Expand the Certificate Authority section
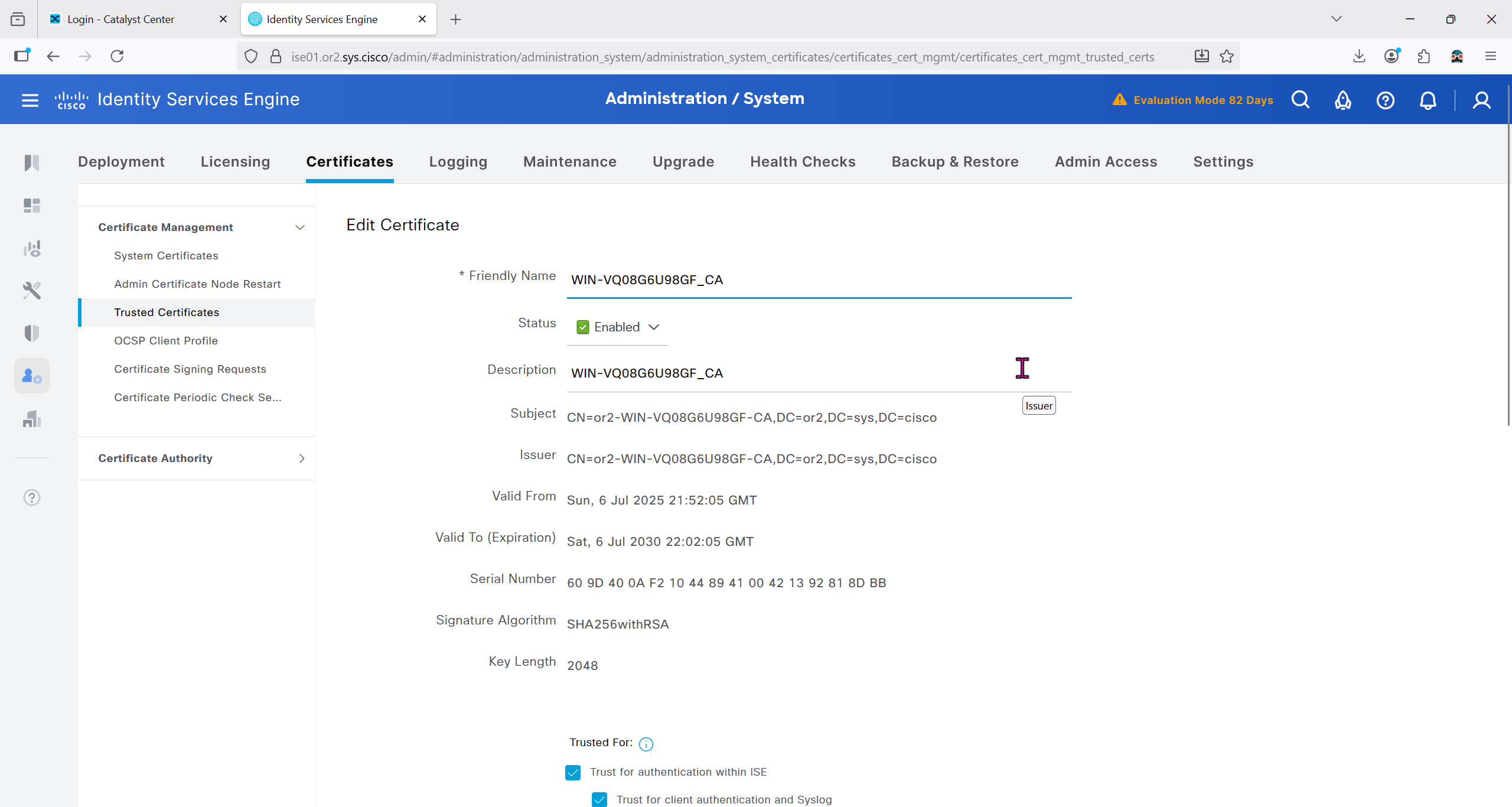The height and width of the screenshot is (807, 1512). pyautogui.click(x=301, y=458)
